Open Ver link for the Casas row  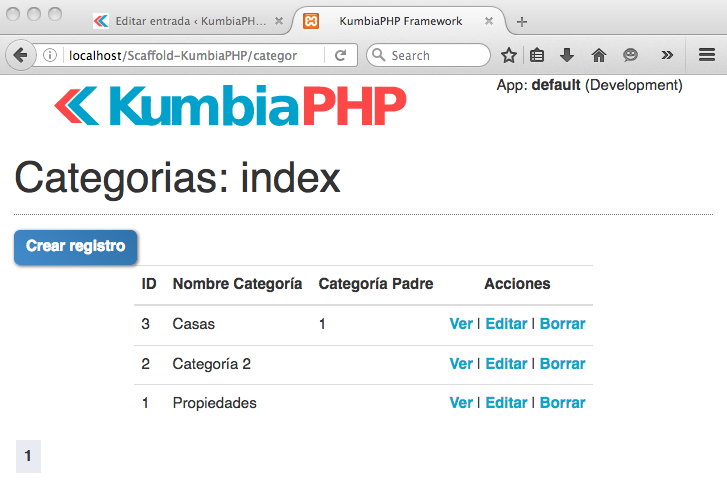click(461, 324)
